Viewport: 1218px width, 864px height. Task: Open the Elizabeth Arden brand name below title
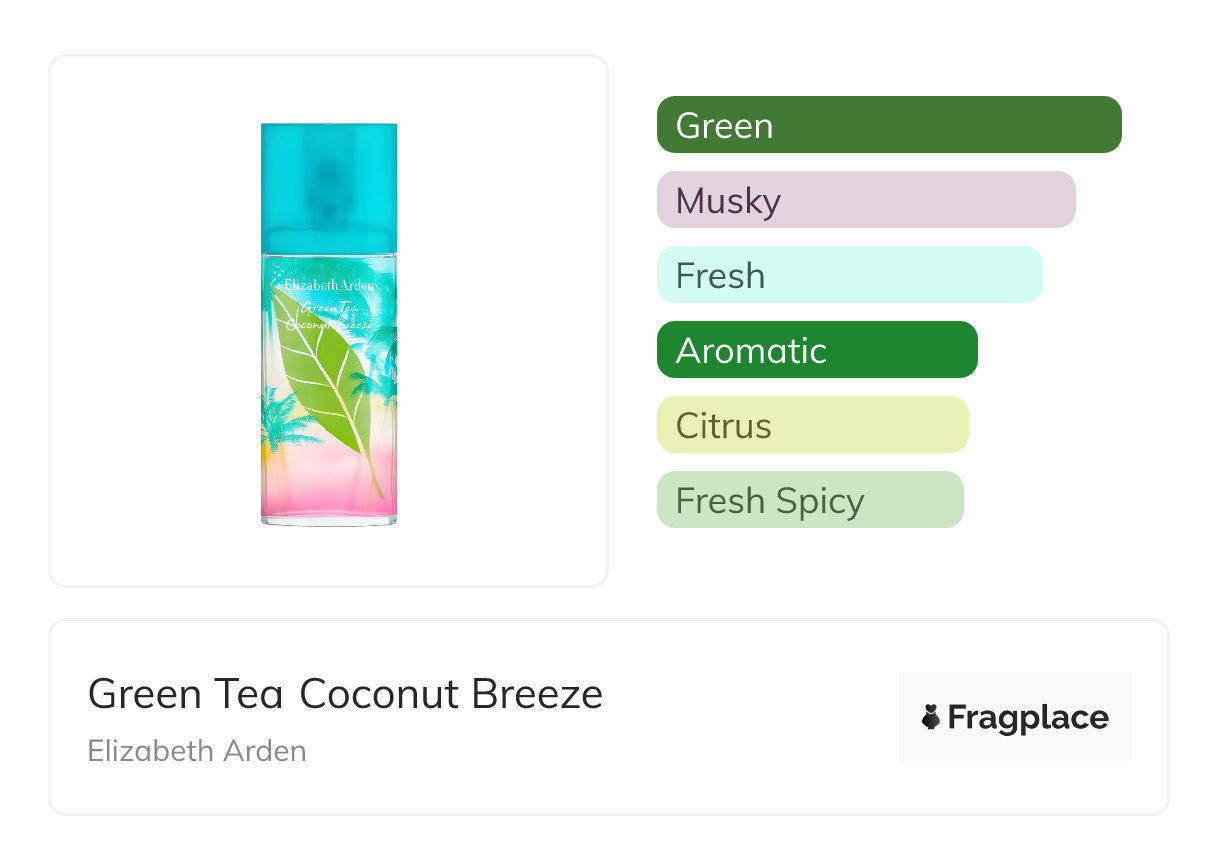197,751
